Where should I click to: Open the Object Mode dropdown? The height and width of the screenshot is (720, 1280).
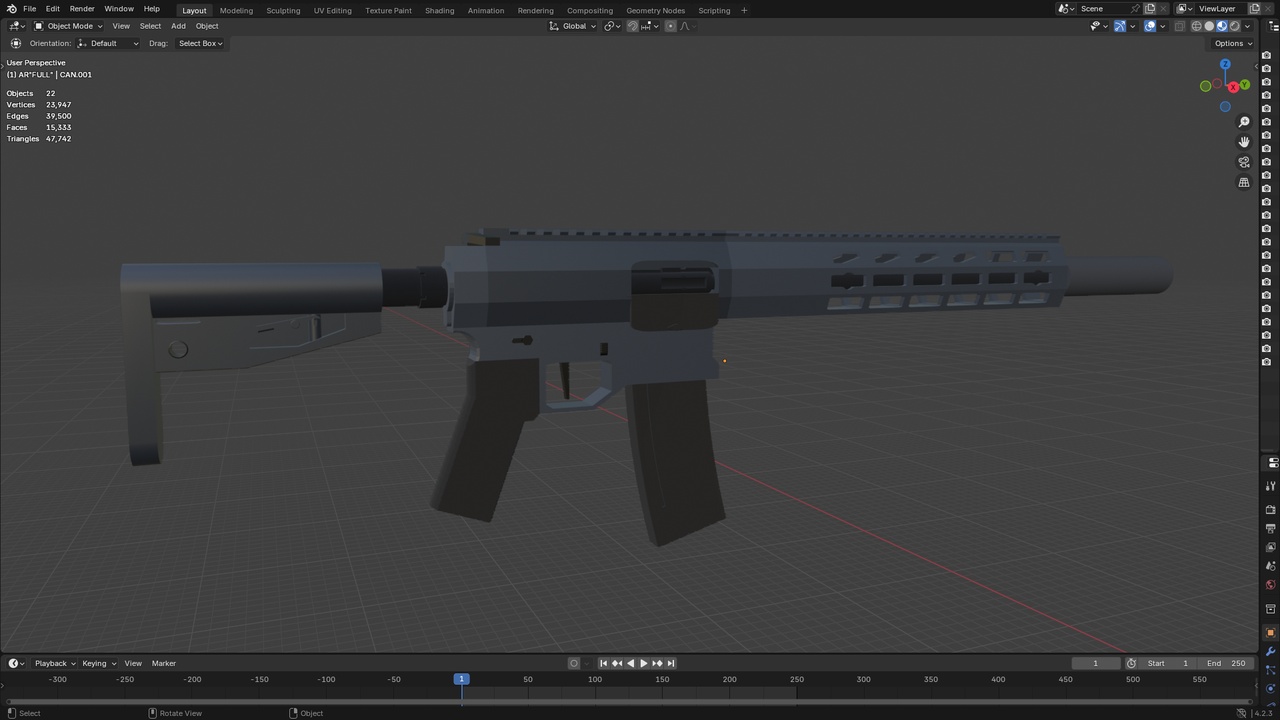(69, 26)
